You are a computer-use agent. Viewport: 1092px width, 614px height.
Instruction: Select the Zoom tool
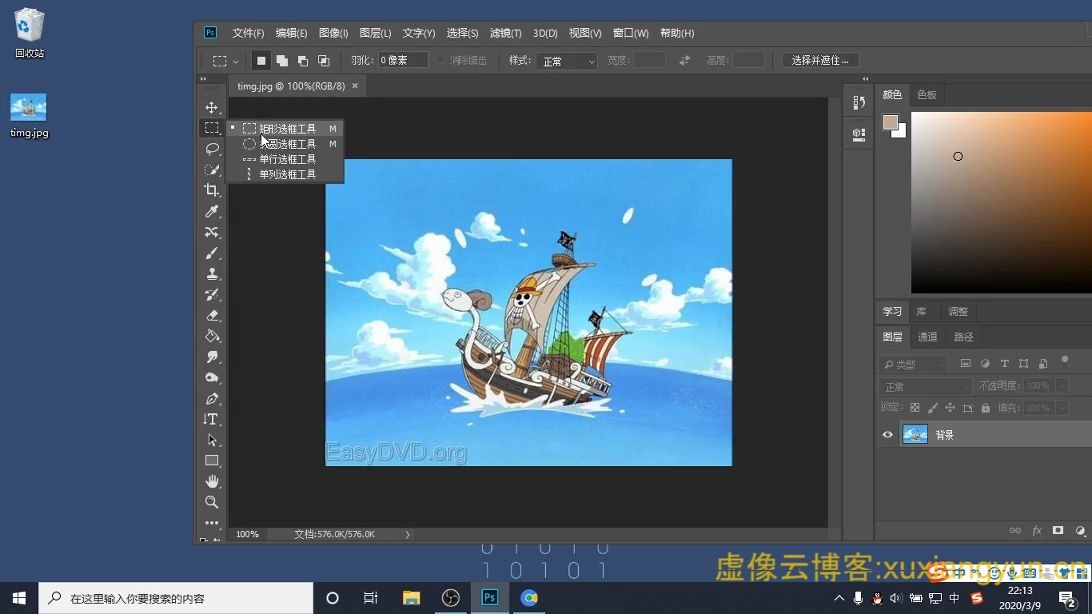[211, 503]
